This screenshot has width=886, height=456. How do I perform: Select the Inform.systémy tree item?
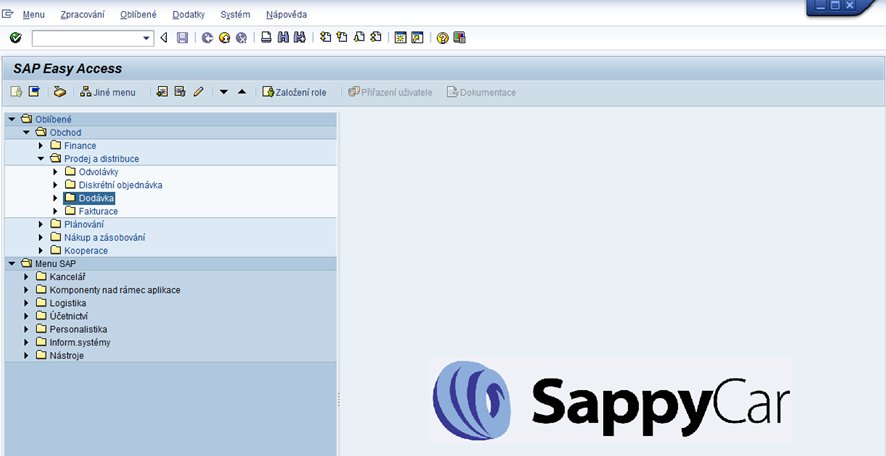(x=80, y=342)
